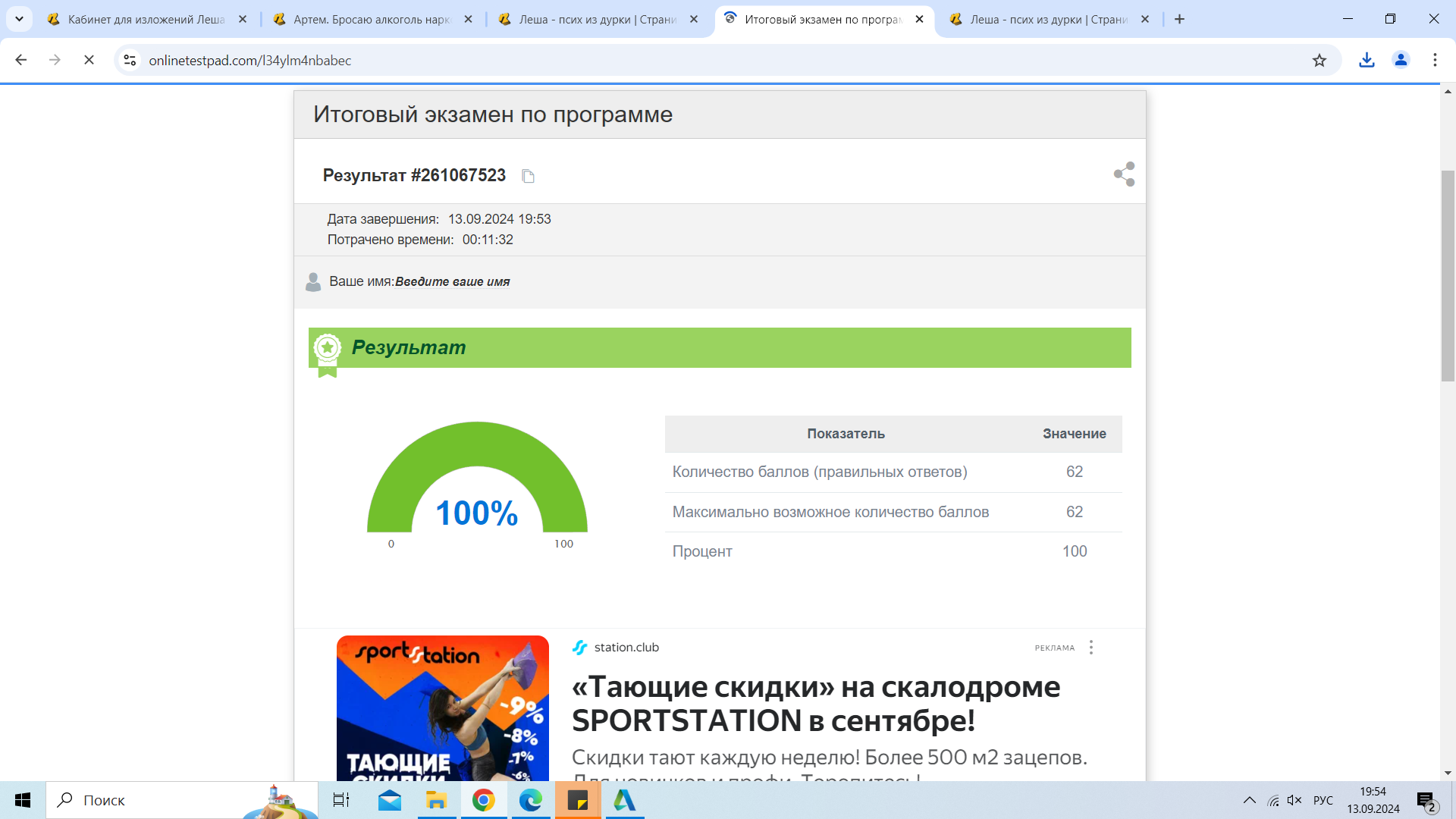
Task: Open station.club advertiser link
Action: click(626, 648)
